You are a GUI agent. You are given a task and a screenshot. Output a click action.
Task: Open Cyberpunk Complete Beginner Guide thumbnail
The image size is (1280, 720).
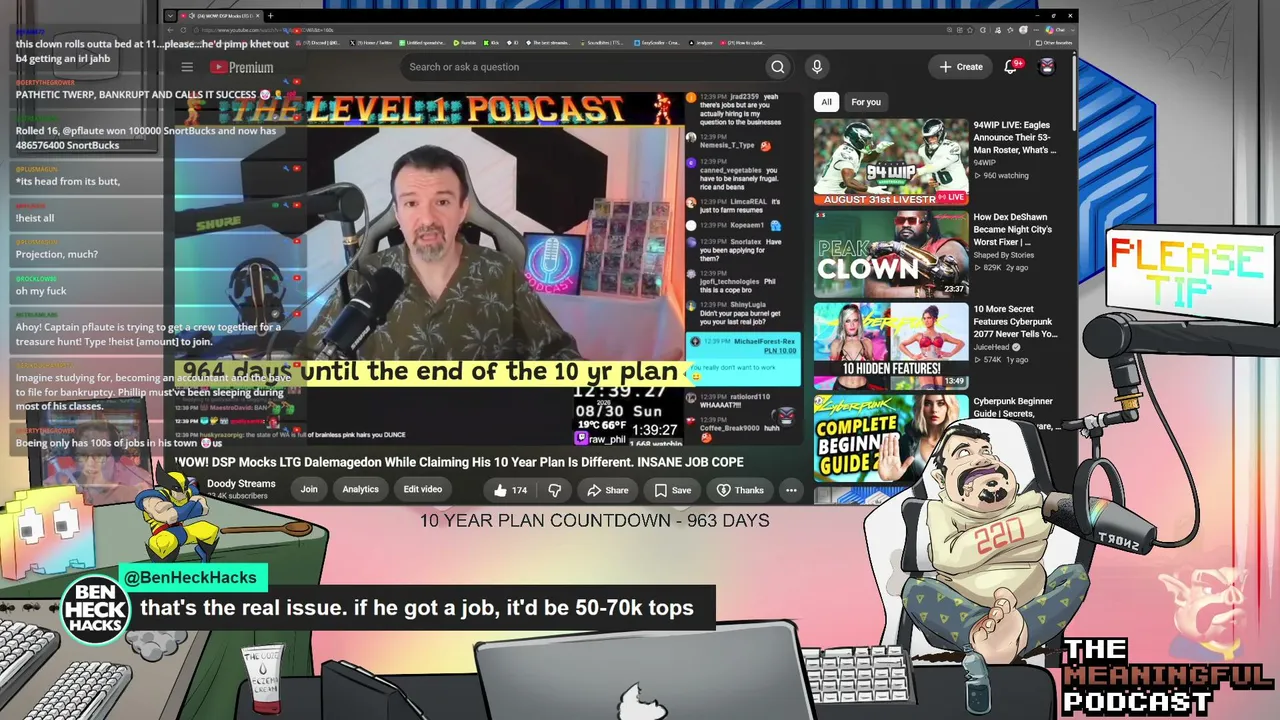(891, 438)
